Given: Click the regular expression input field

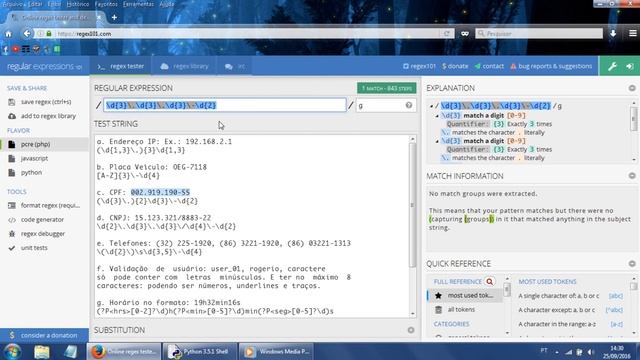Looking at the screenshot, I should [224, 105].
